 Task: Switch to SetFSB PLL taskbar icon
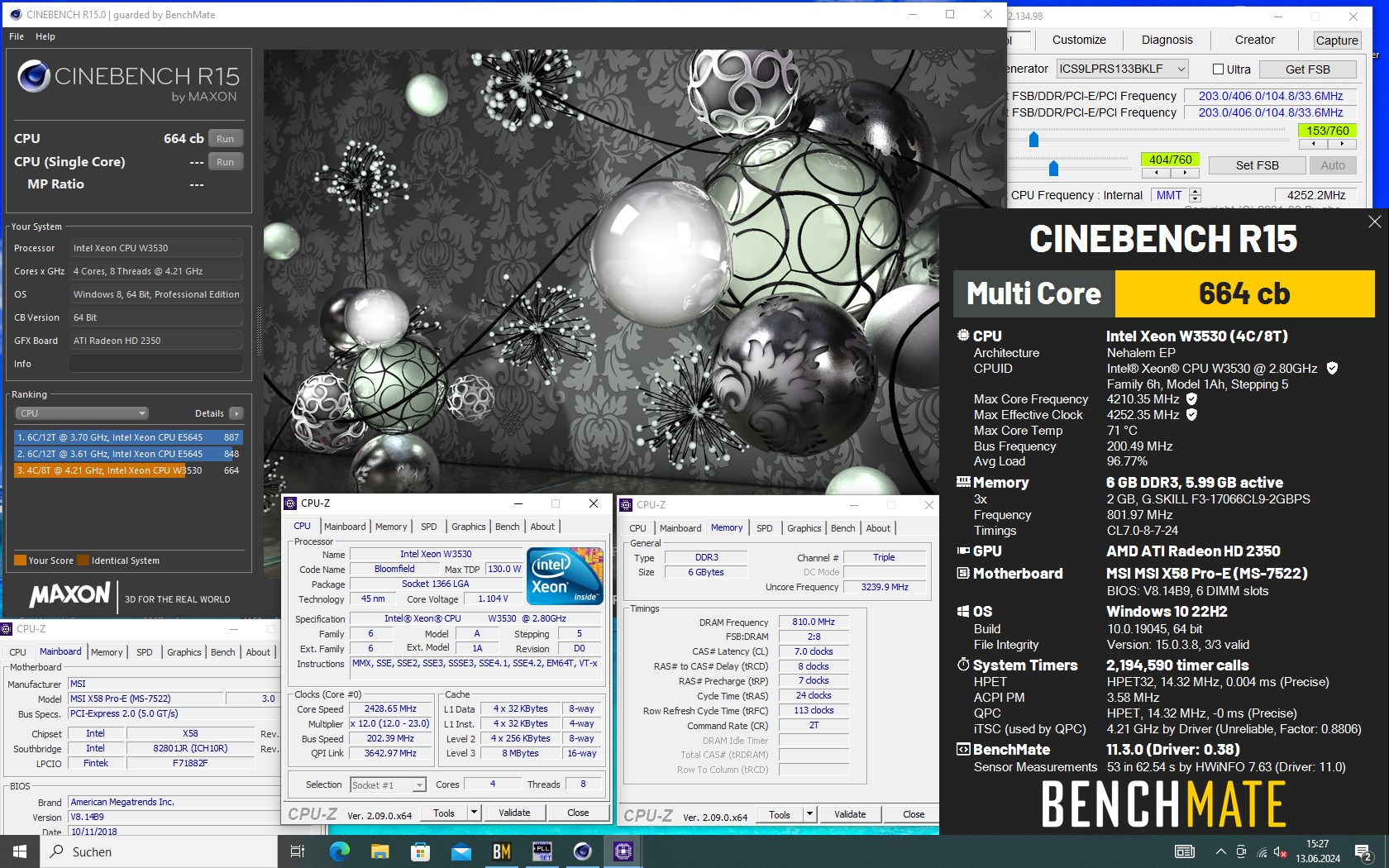click(x=542, y=851)
